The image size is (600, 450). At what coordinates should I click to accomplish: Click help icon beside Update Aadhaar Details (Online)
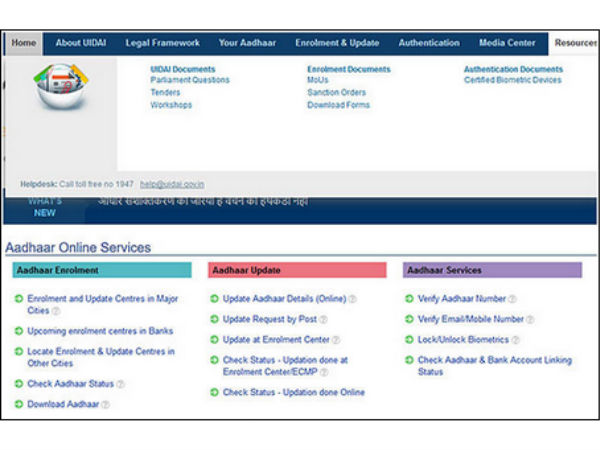(352, 299)
